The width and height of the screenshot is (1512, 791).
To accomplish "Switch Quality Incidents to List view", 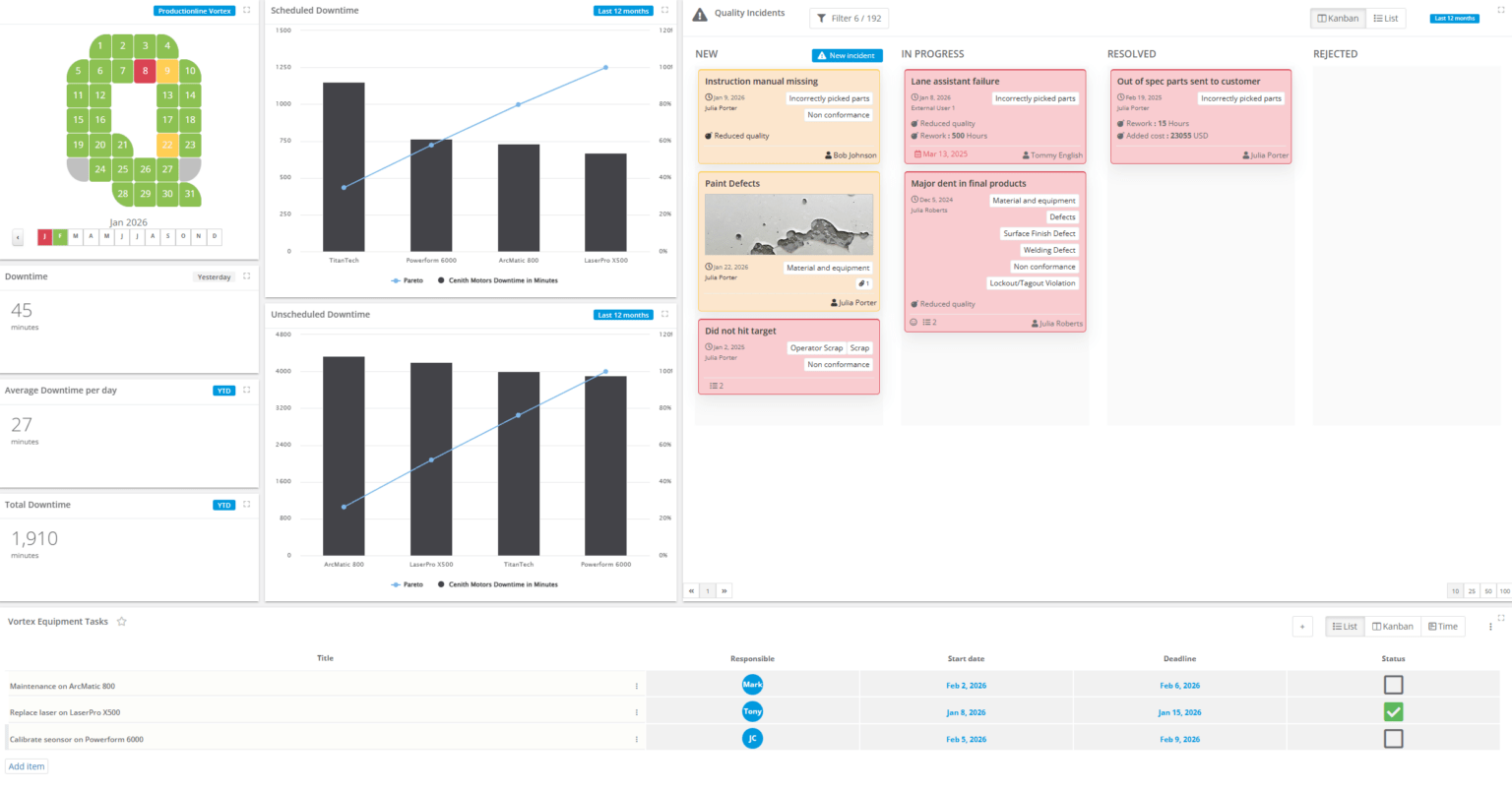I will (1385, 19).
